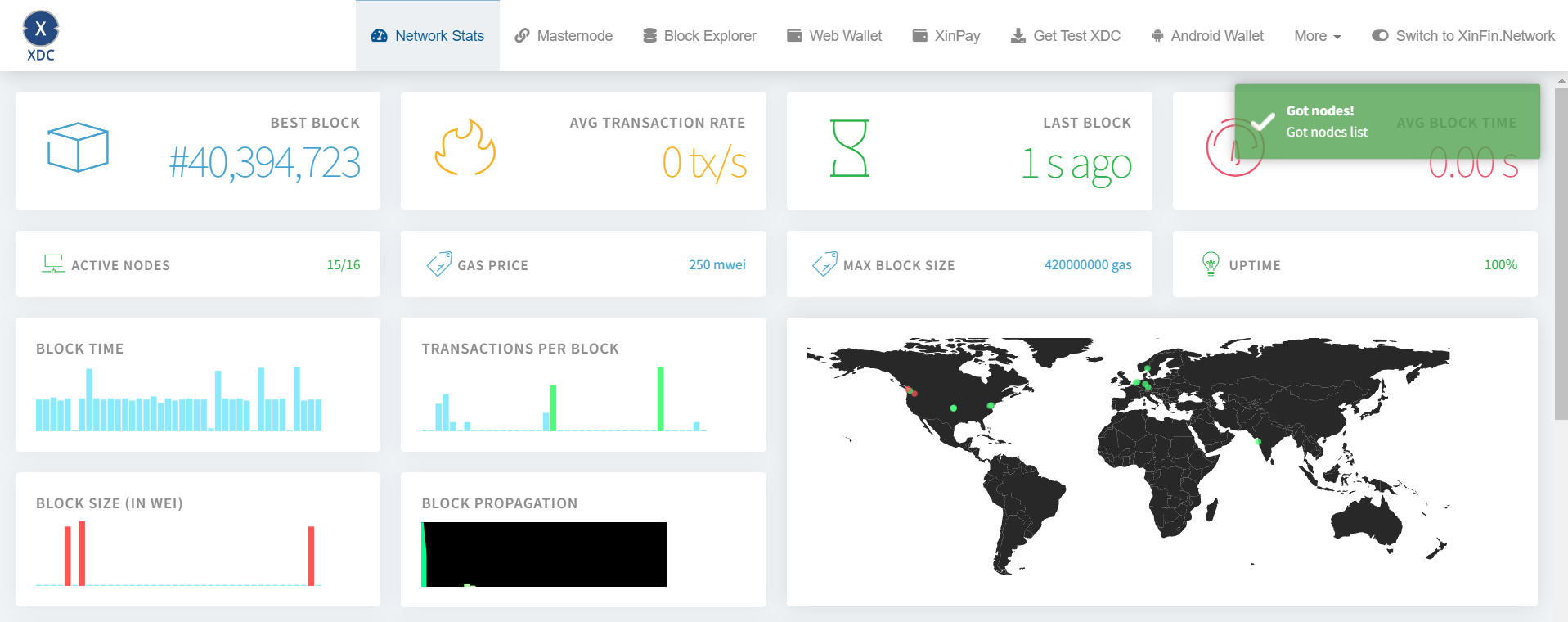Click the Block Propagation histogram
The height and width of the screenshot is (622, 1568).
(544, 554)
